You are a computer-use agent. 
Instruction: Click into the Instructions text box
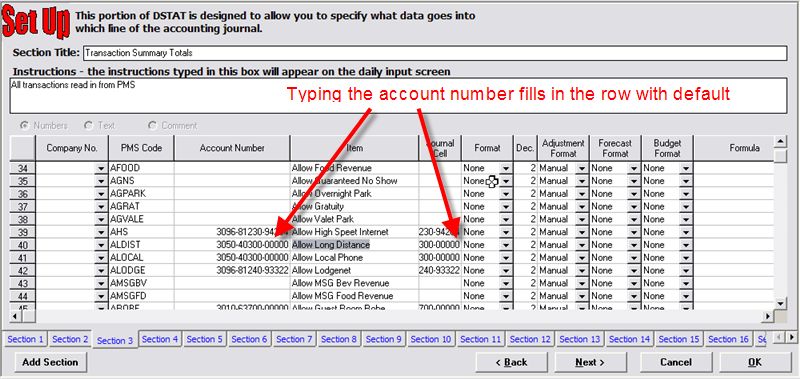398,96
